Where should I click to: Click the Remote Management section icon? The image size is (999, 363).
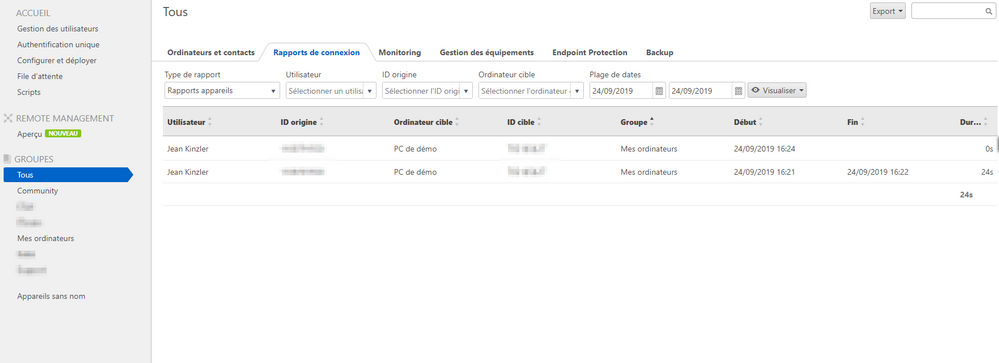[x=8, y=118]
